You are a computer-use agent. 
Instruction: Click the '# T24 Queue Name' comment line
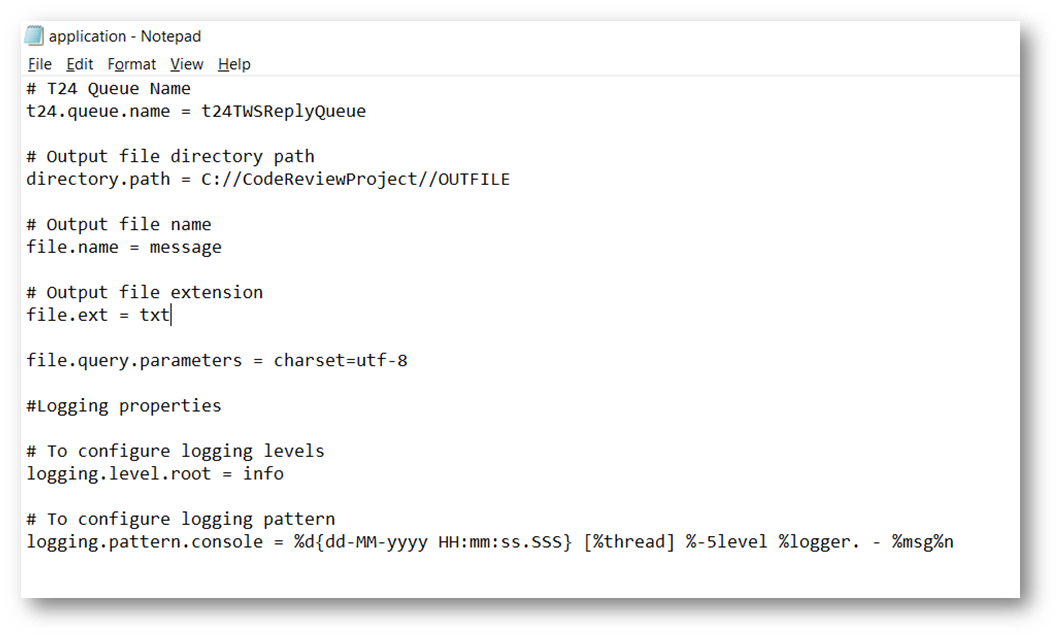(108, 89)
